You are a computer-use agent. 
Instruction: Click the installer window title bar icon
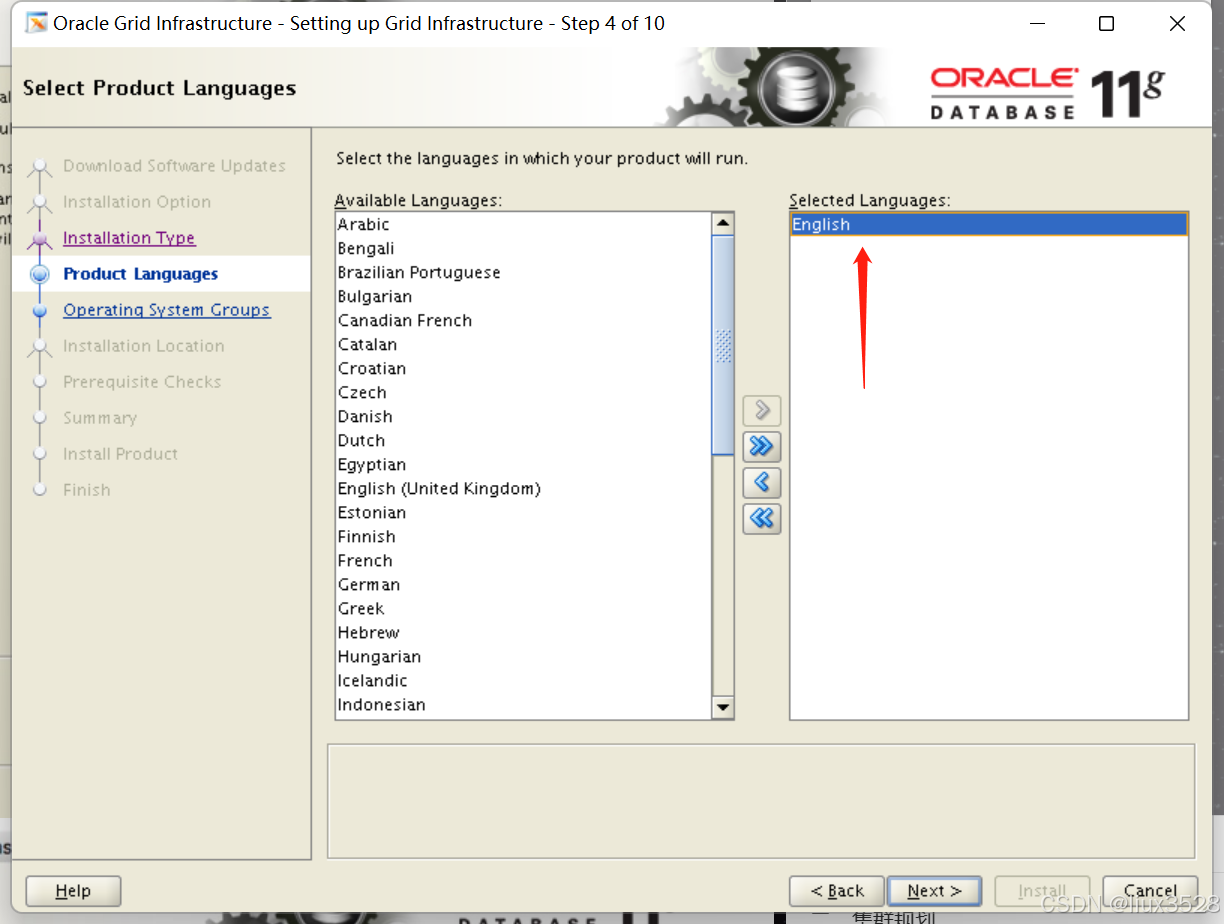pyautogui.click(x=36, y=23)
